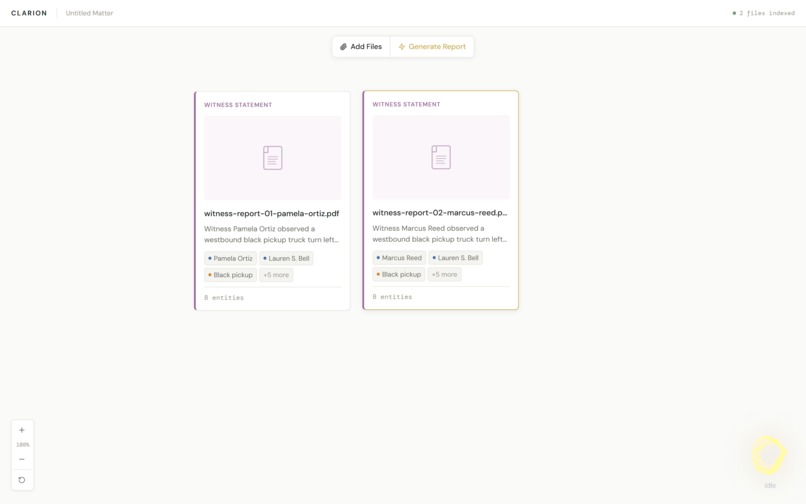Select the Lauren S. Bell tag on Marcus Reed card
Viewport: 806px width, 504px height.
coord(455,258)
